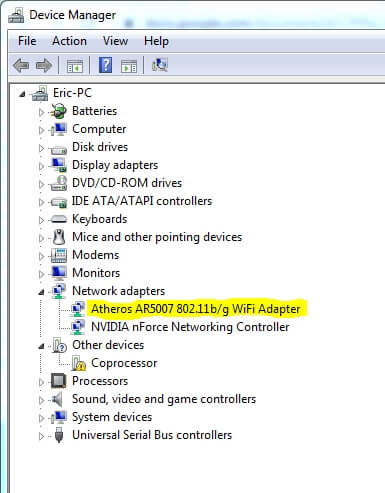
Task: Select NVIDIA nForce Networking Controller
Action: click(x=190, y=327)
